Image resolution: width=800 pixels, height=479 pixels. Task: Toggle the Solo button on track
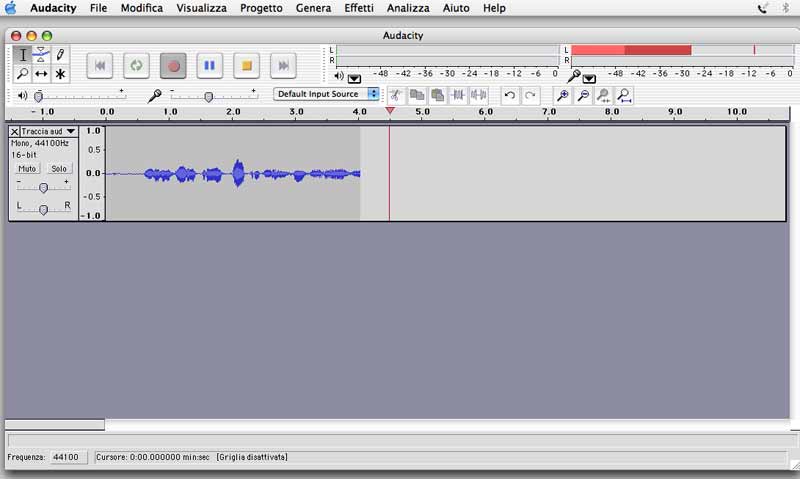click(x=59, y=168)
